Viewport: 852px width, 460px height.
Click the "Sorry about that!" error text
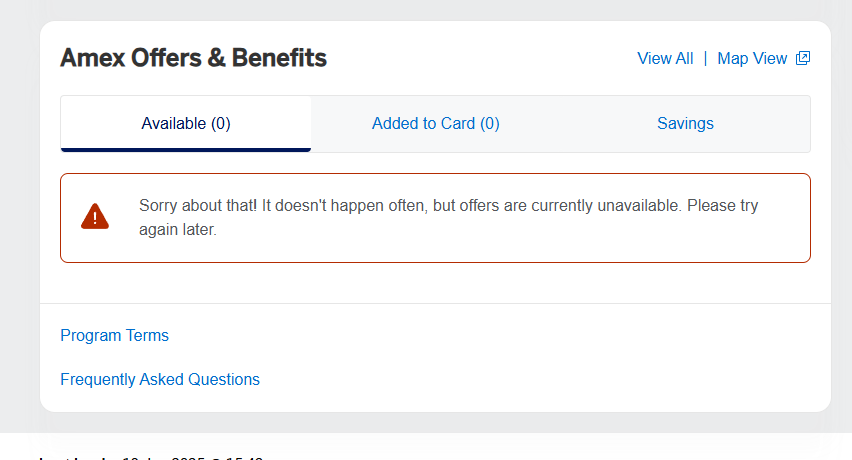coord(198,206)
